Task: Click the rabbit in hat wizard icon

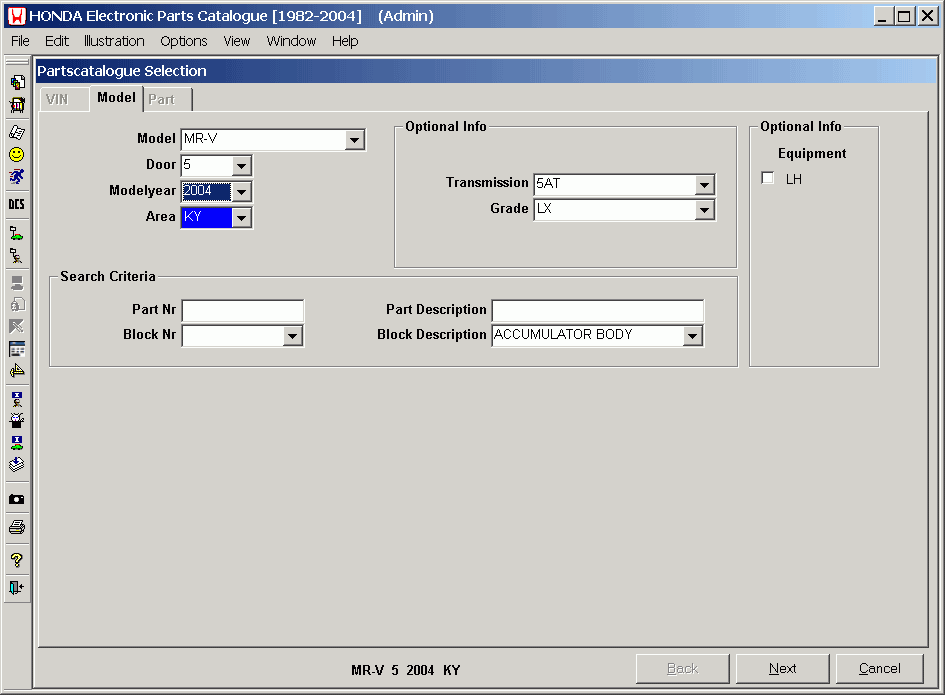Action: (x=17, y=420)
